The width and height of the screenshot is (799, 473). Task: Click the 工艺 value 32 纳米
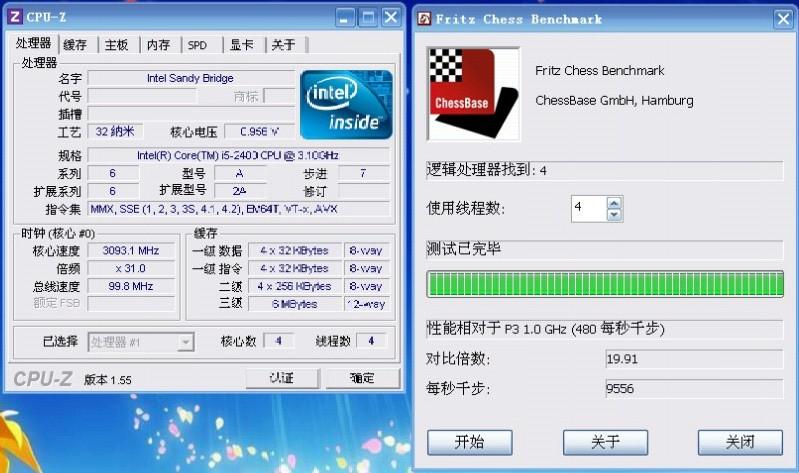[x=115, y=132]
